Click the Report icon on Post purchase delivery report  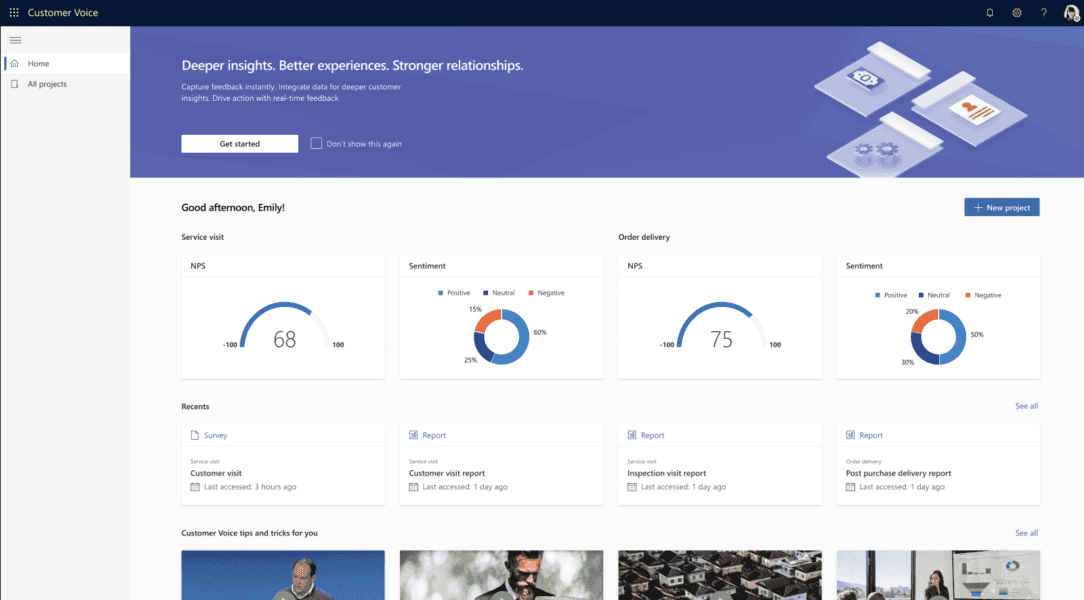[x=852, y=434]
